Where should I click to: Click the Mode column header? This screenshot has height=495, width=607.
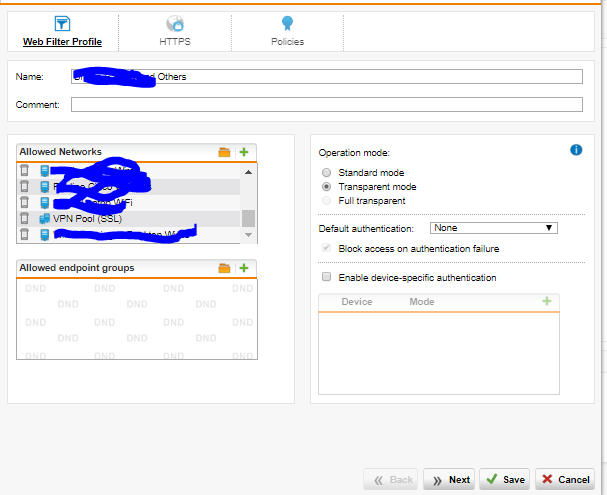pos(422,301)
